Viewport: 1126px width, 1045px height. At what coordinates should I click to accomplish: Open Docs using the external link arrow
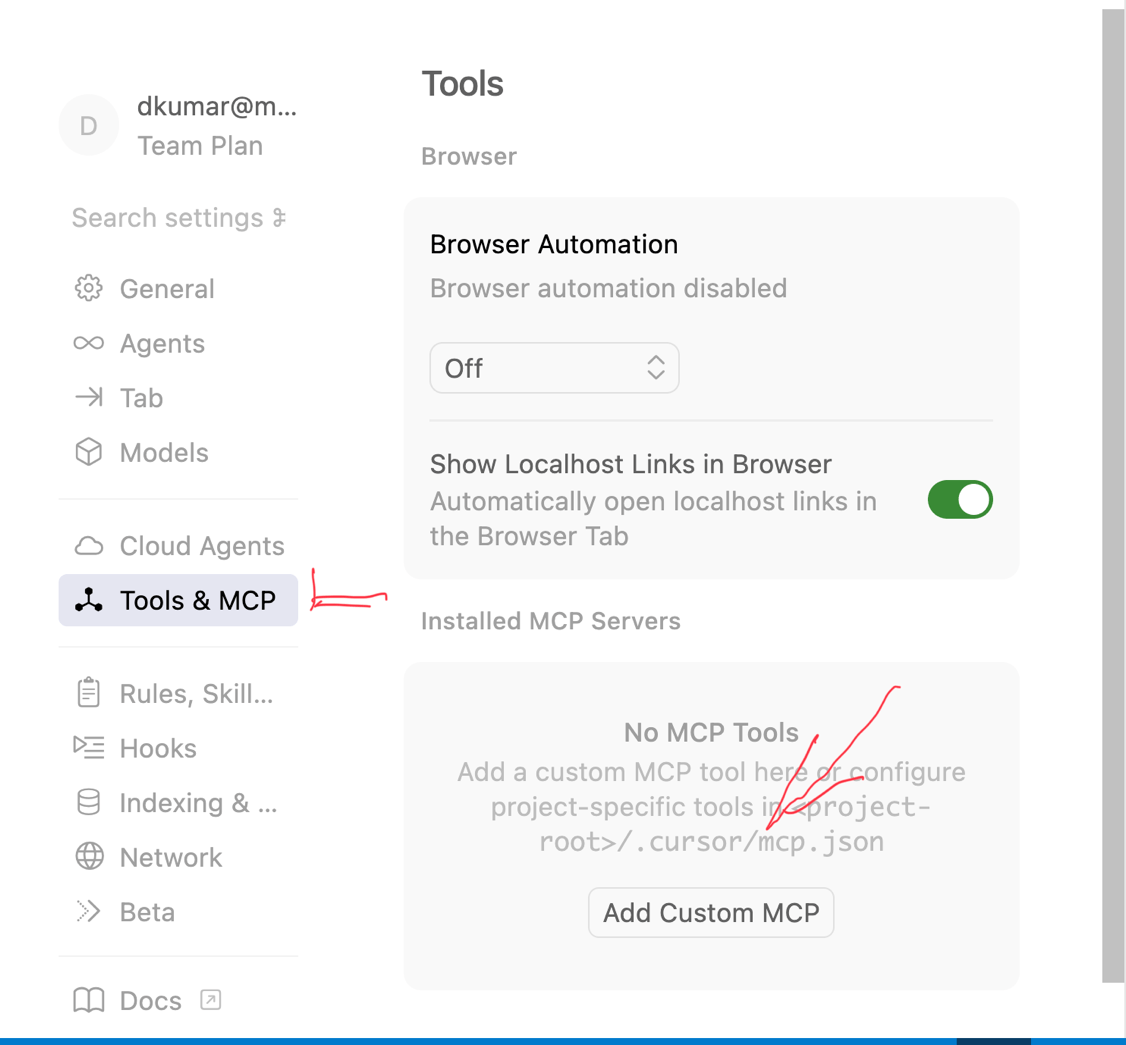click(210, 999)
